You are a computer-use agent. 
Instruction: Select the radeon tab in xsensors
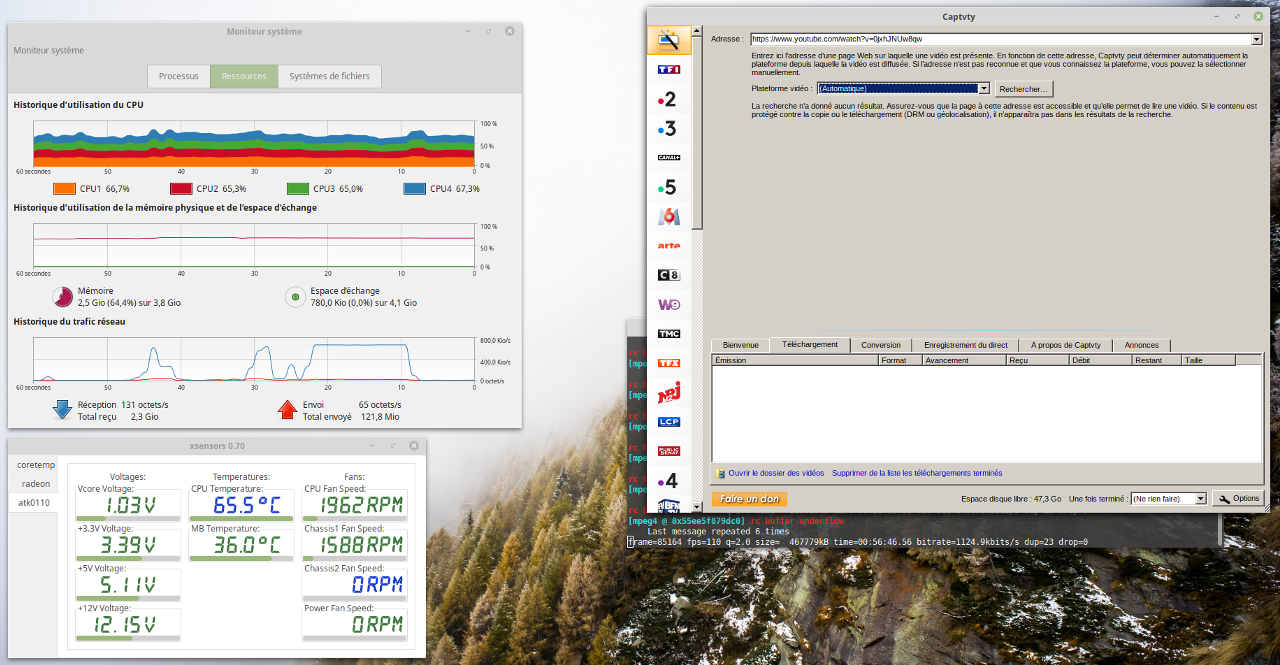(x=36, y=483)
